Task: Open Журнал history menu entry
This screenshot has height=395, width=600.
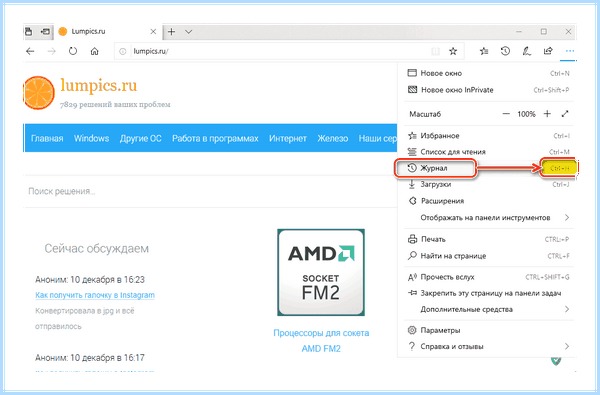Action: pos(488,168)
